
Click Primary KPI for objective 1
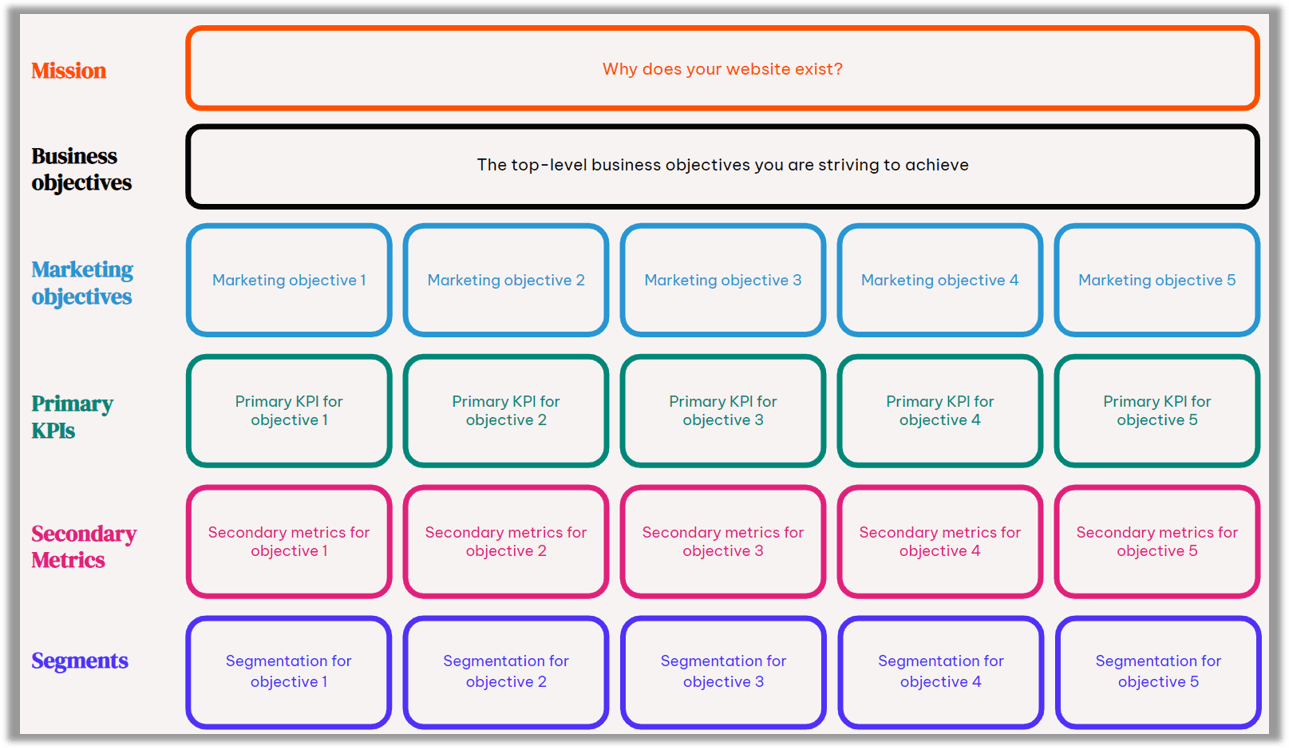click(288, 410)
